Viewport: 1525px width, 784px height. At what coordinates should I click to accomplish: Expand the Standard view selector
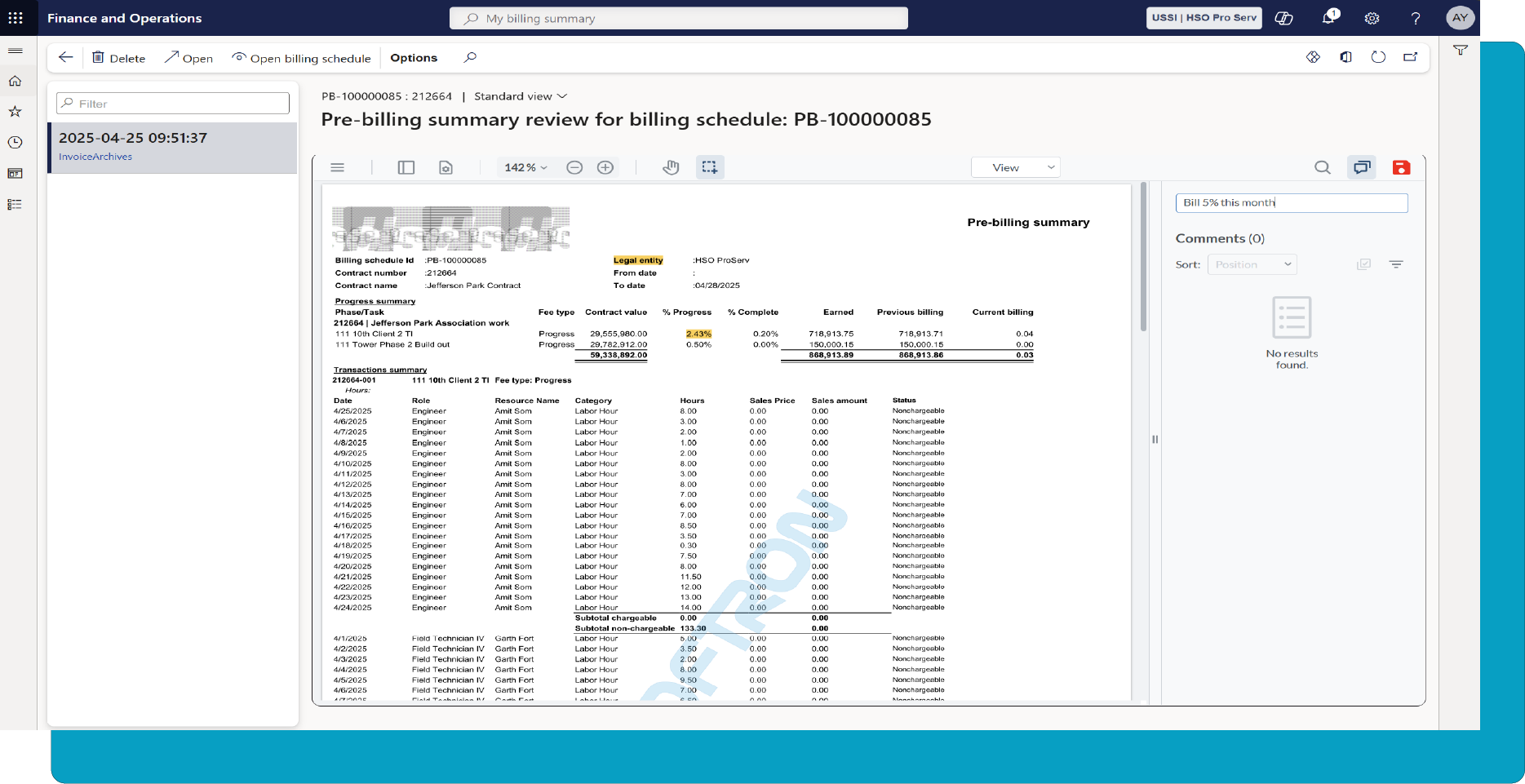pyautogui.click(x=520, y=96)
